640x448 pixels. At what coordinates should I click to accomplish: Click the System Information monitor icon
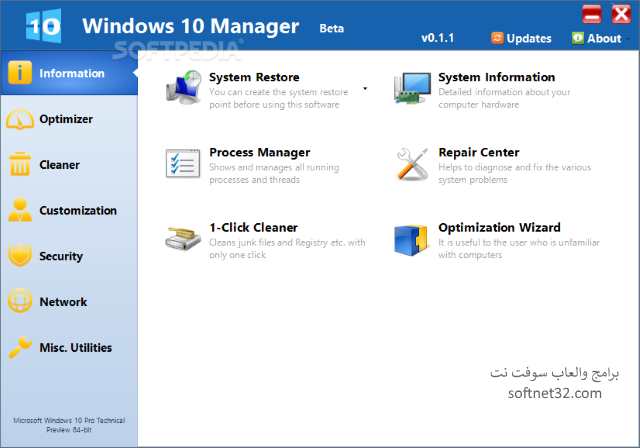tap(412, 88)
